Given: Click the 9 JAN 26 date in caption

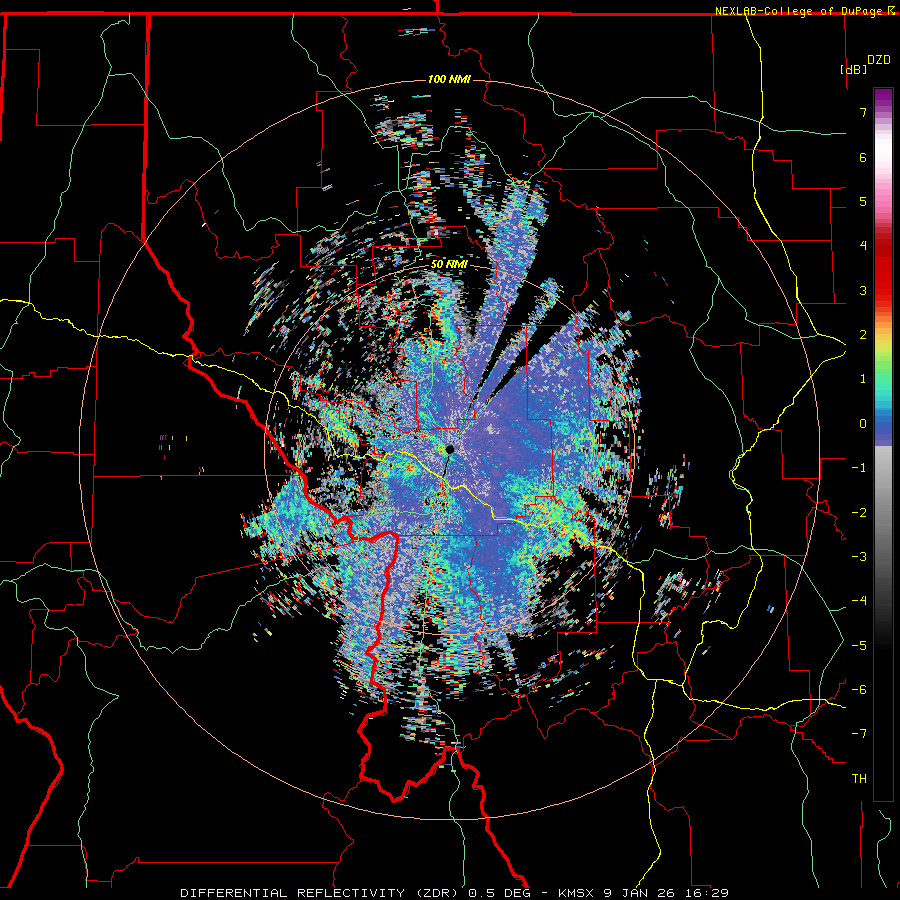Looking at the screenshot, I should coord(639,893).
